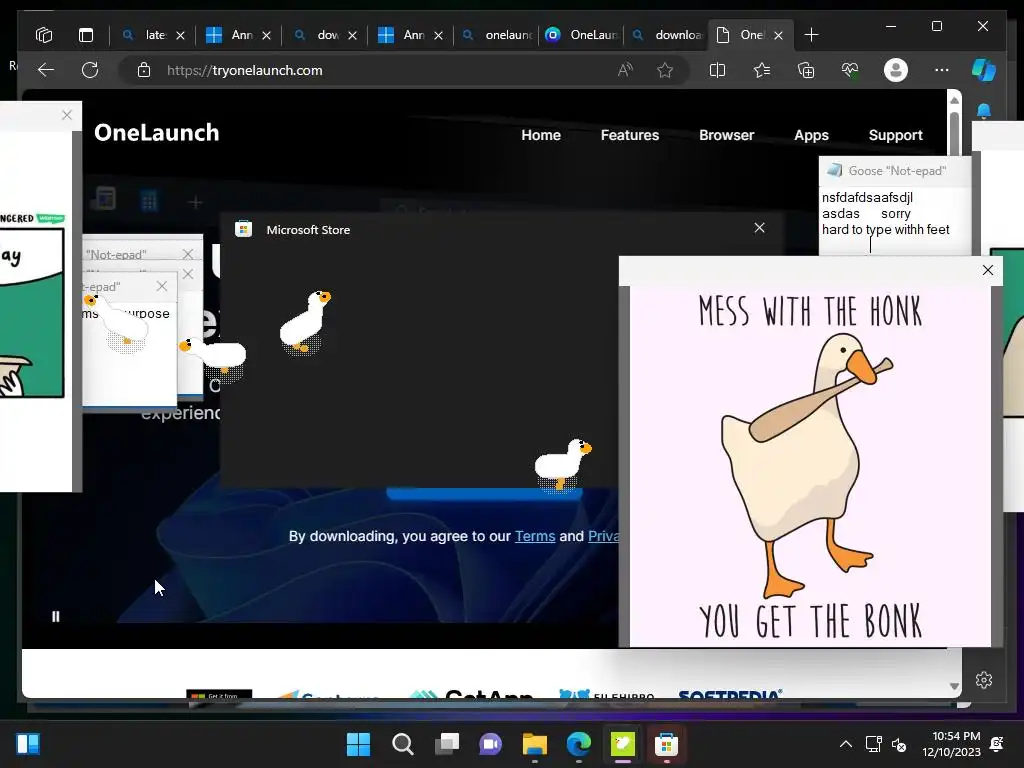Close the '-epad' window with 'purpose' text
Image resolution: width=1024 pixels, height=768 pixels.
pyautogui.click(x=162, y=286)
